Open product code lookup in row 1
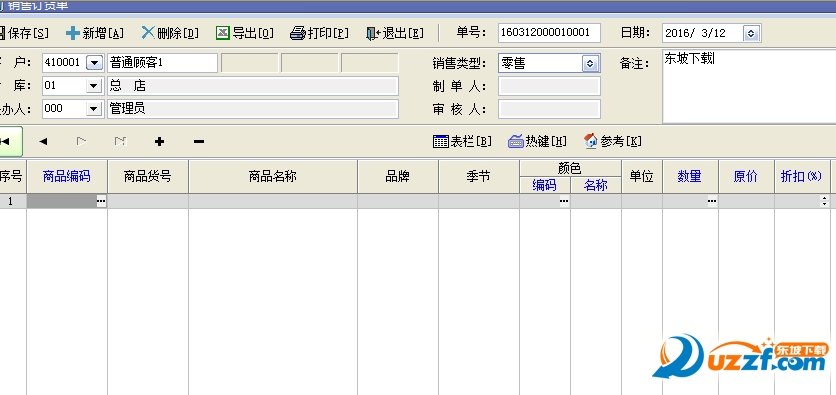The height and width of the screenshot is (395, 836). (x=101, y=201)
